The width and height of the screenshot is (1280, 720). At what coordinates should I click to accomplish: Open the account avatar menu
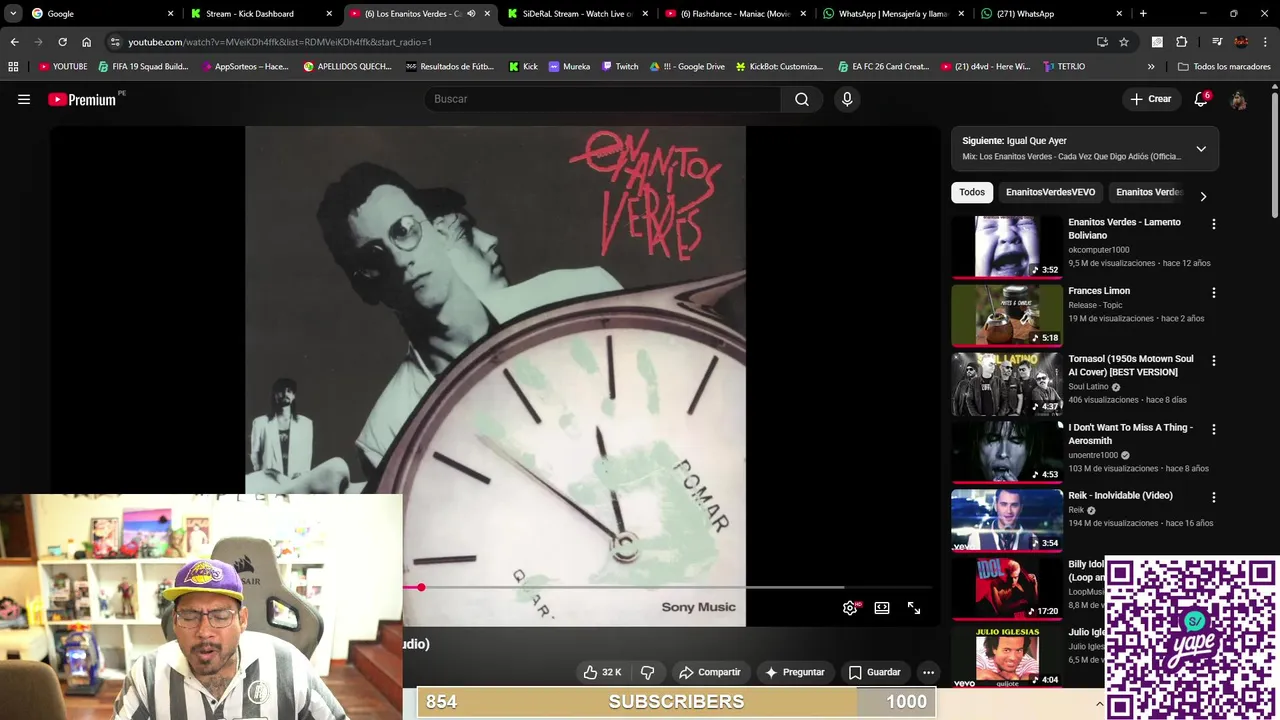[x=1239, y=100]
